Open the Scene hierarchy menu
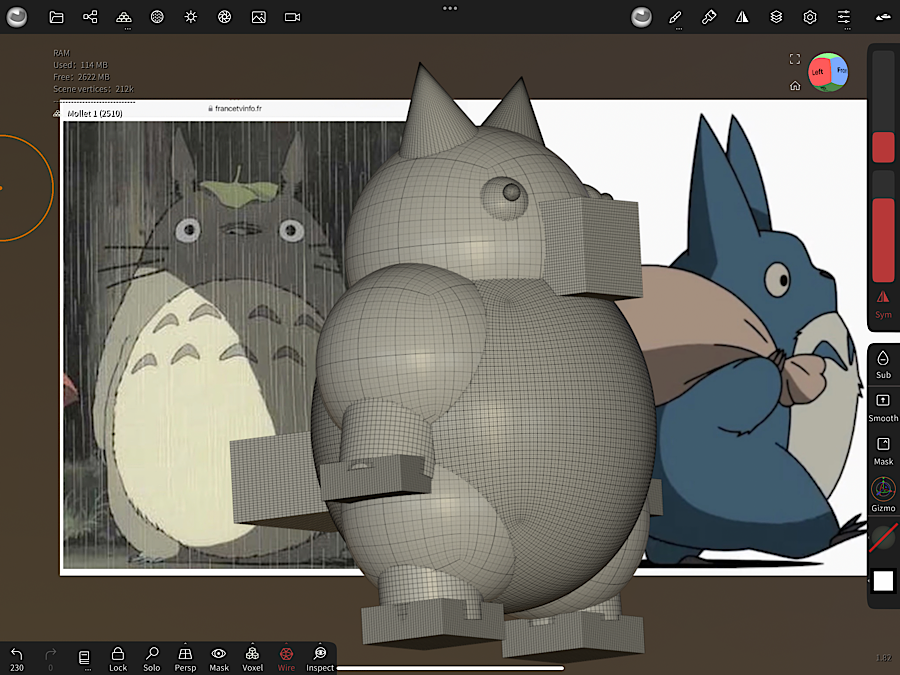900x675 pixels. tap(90, 17)
